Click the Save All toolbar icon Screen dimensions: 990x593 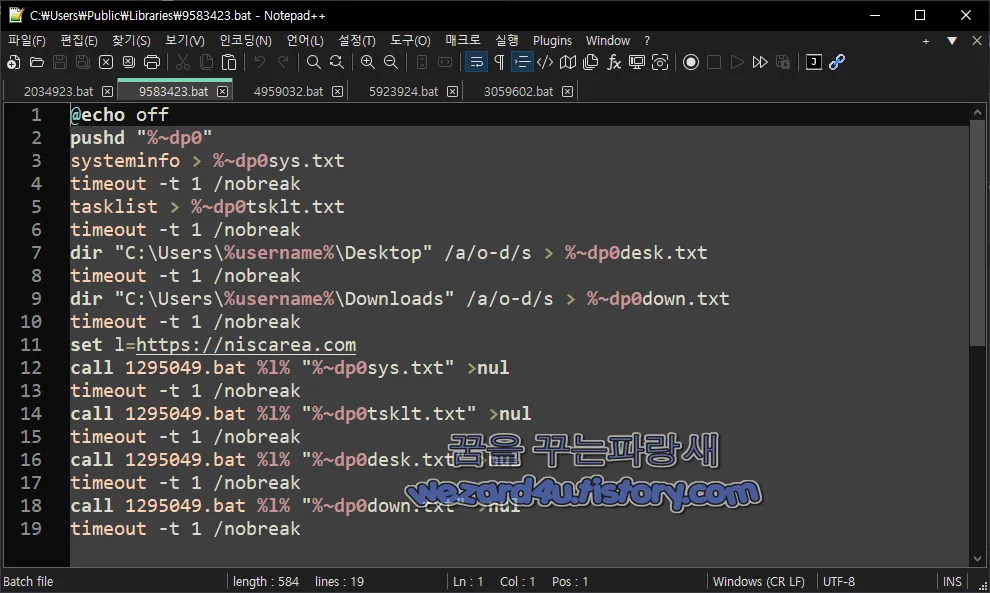pyautogui.click(x=83, y=62)
